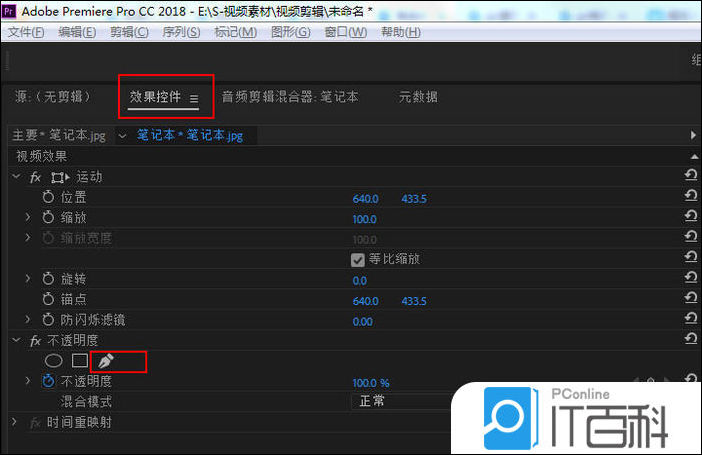Uncheck the 等比缩放 checkbox

[x=358, y=260]
